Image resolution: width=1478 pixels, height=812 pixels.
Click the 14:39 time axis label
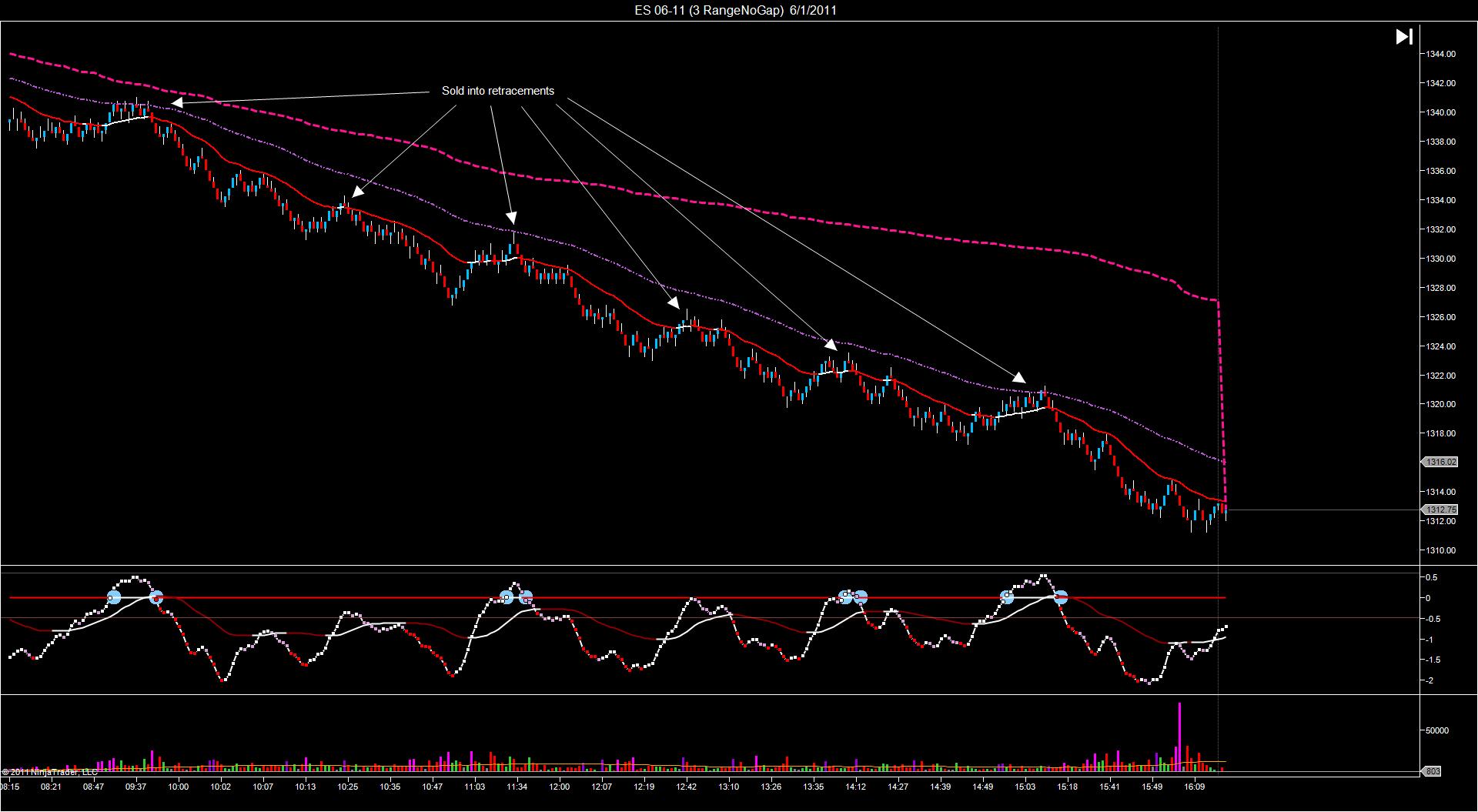[940, 787]
